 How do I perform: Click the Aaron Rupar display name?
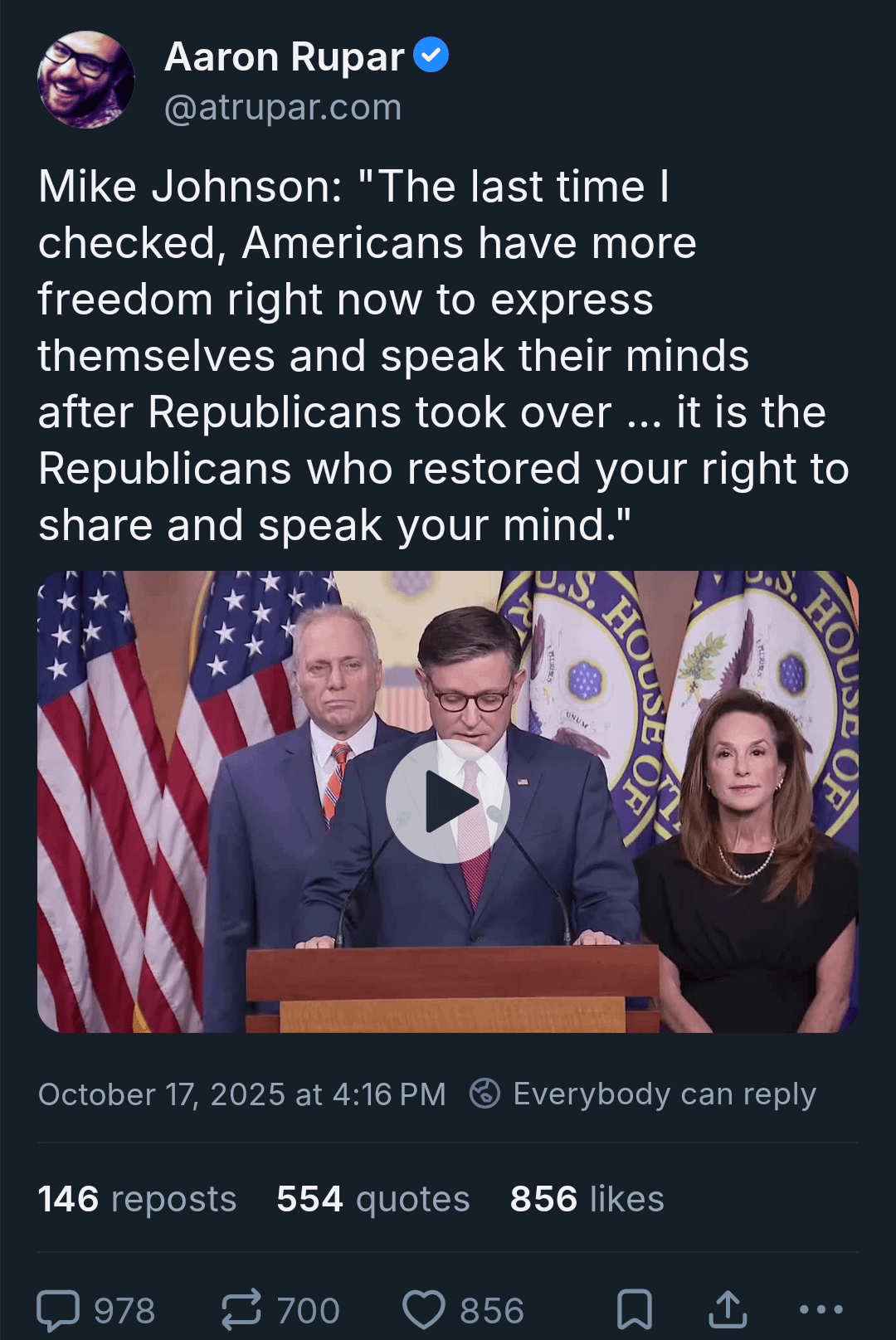point(284,57)
